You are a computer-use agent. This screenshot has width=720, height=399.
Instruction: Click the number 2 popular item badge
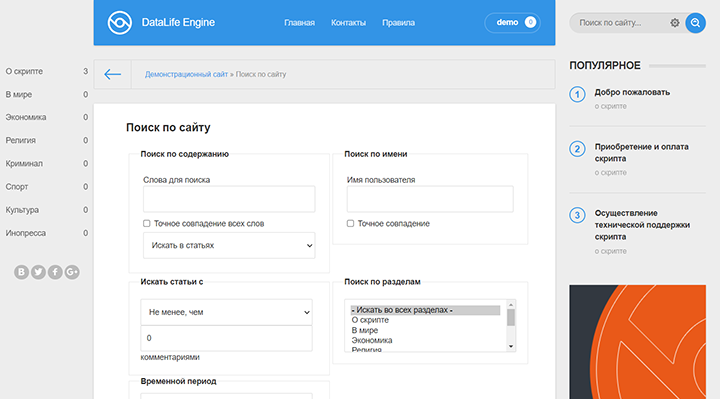[x=577, y=149]
